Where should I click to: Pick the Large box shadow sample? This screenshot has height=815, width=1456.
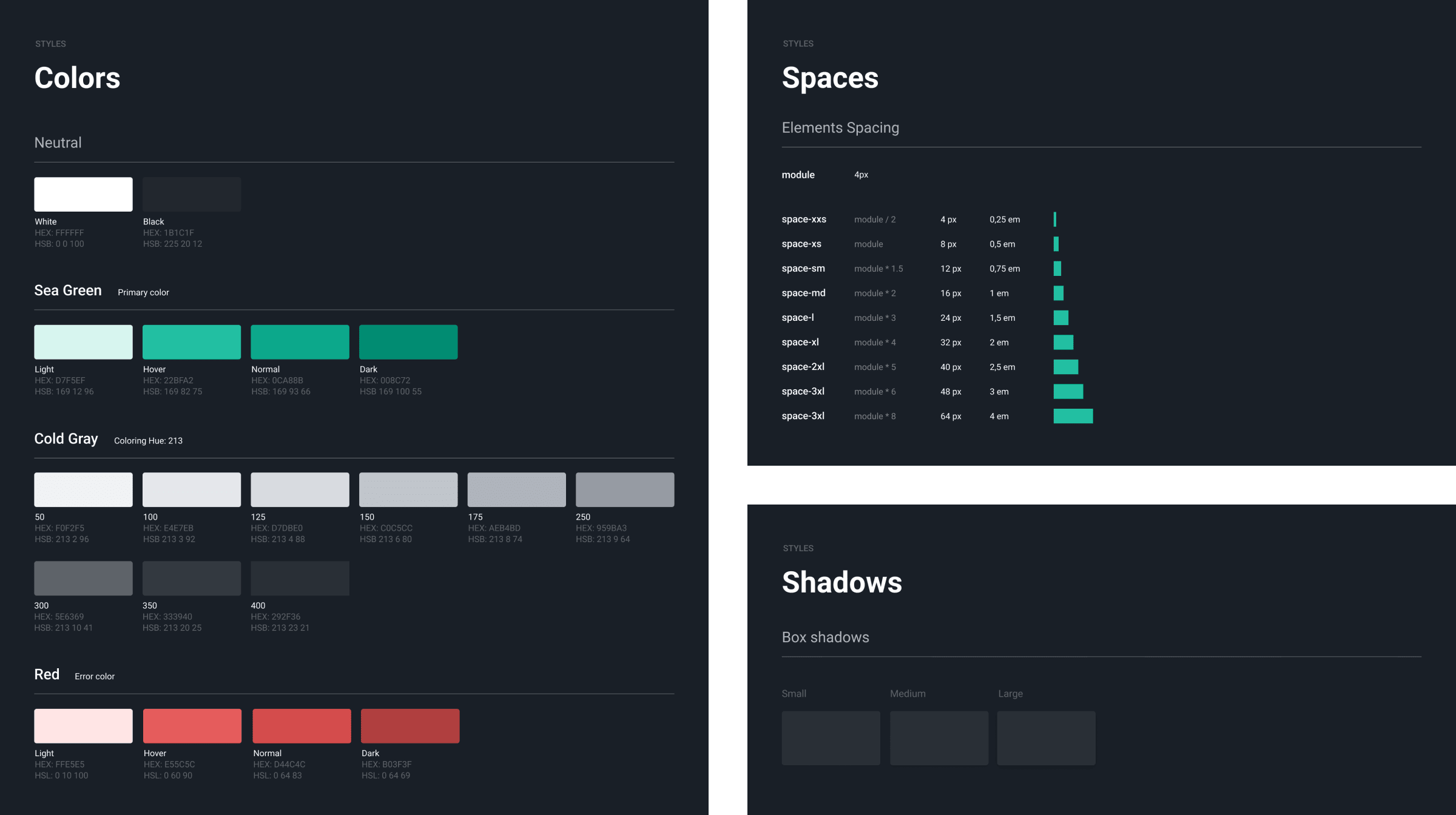pos(1046,738)
